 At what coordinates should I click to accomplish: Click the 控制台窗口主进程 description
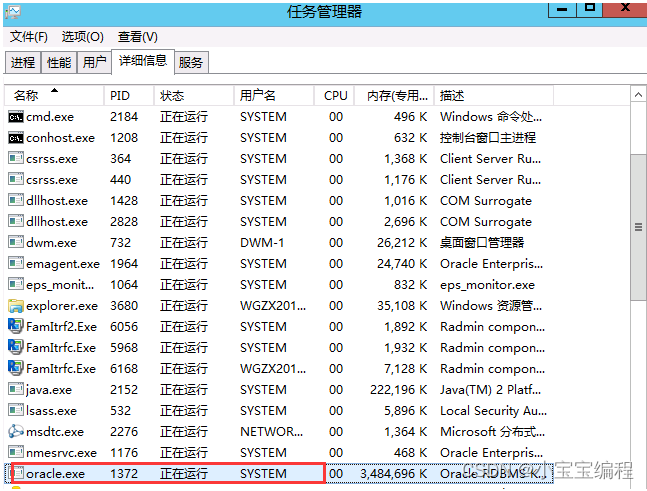click(488, 138)
